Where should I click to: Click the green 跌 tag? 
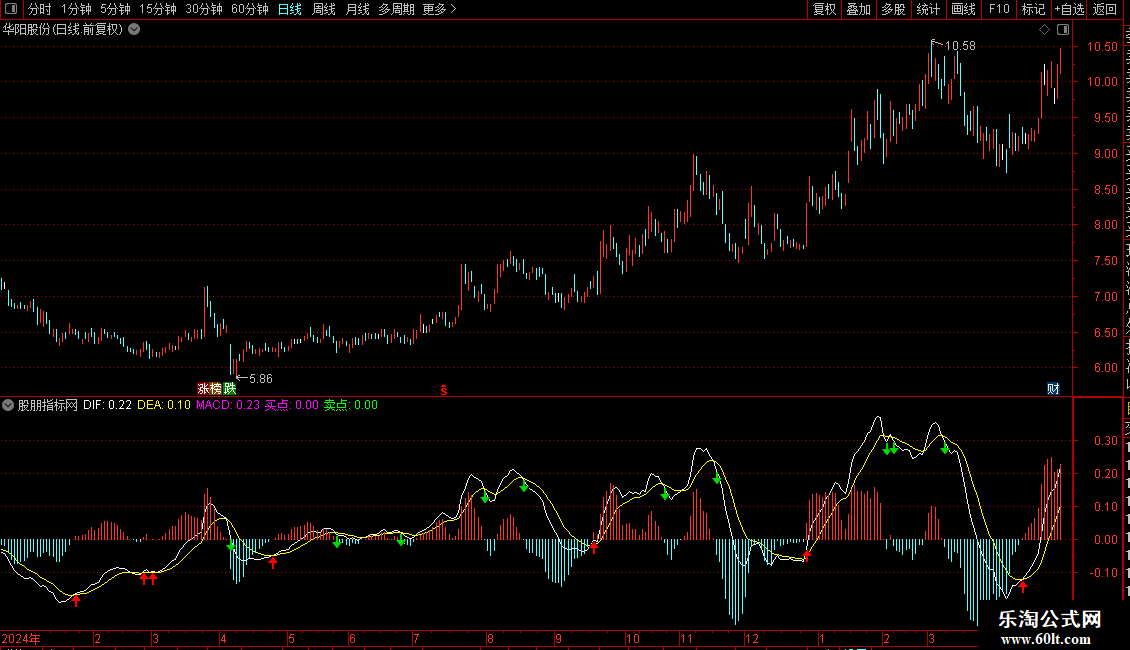tap(230, 388)
